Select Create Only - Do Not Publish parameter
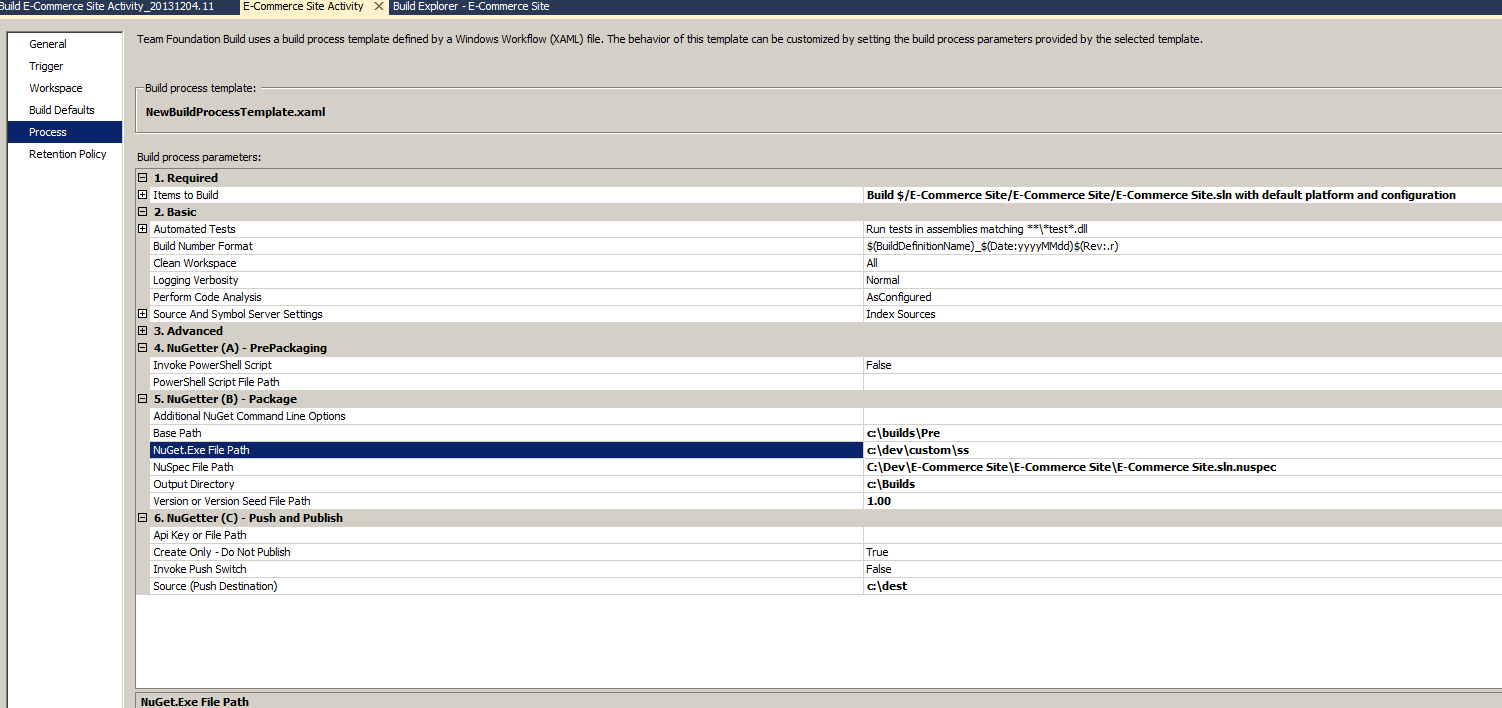This screenshot has width=1502, height=708. click(506, 552)
